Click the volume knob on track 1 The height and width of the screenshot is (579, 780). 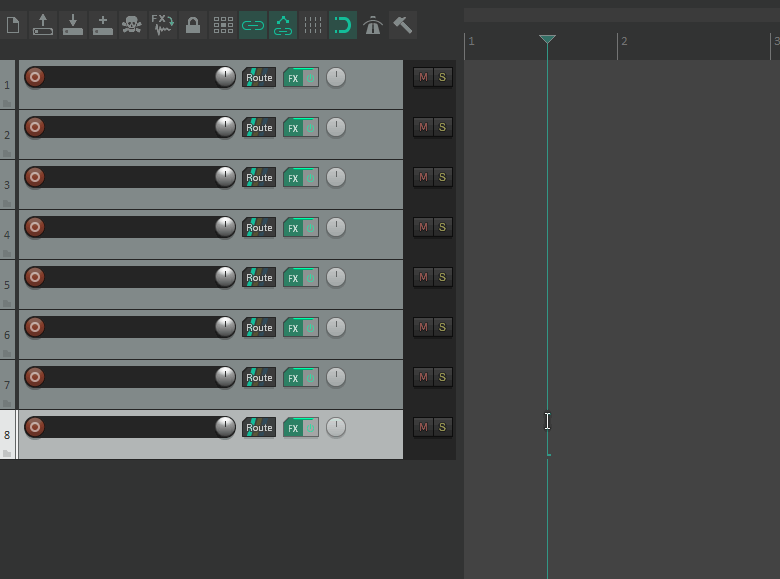pos(225,77)
